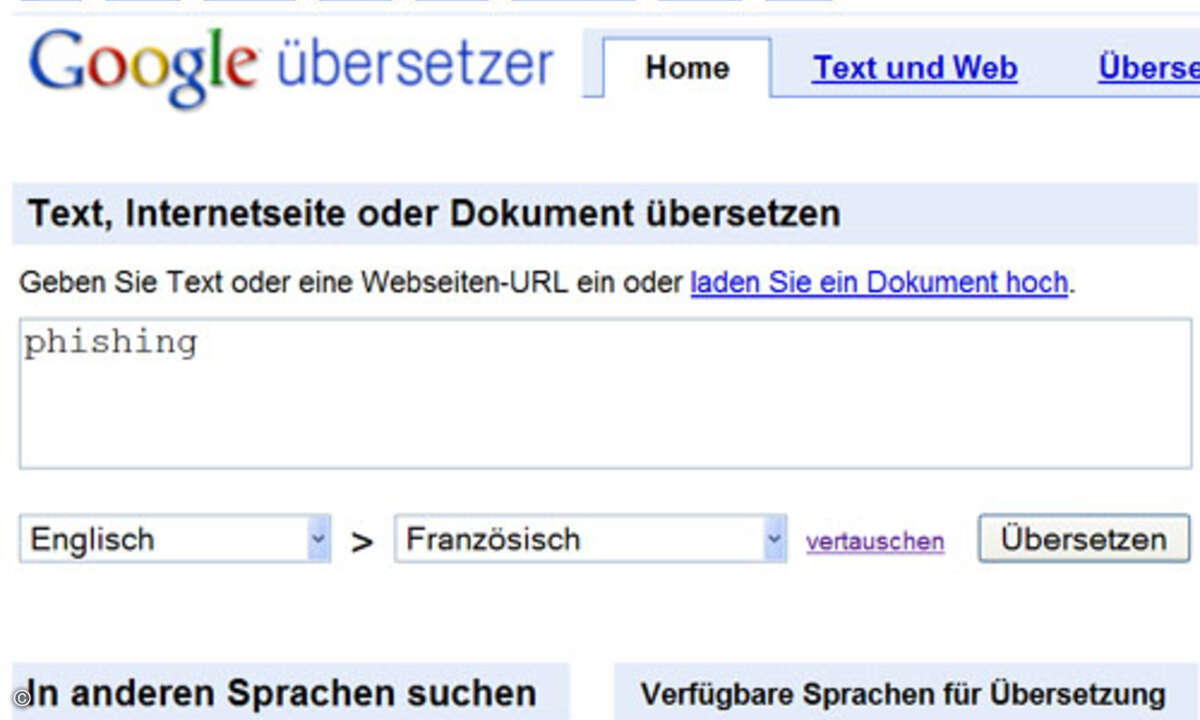Viewport: 1200px width, 720px height.
Task: Click the 'In anderen Sprachen suchen' heading
Action: 281,693
